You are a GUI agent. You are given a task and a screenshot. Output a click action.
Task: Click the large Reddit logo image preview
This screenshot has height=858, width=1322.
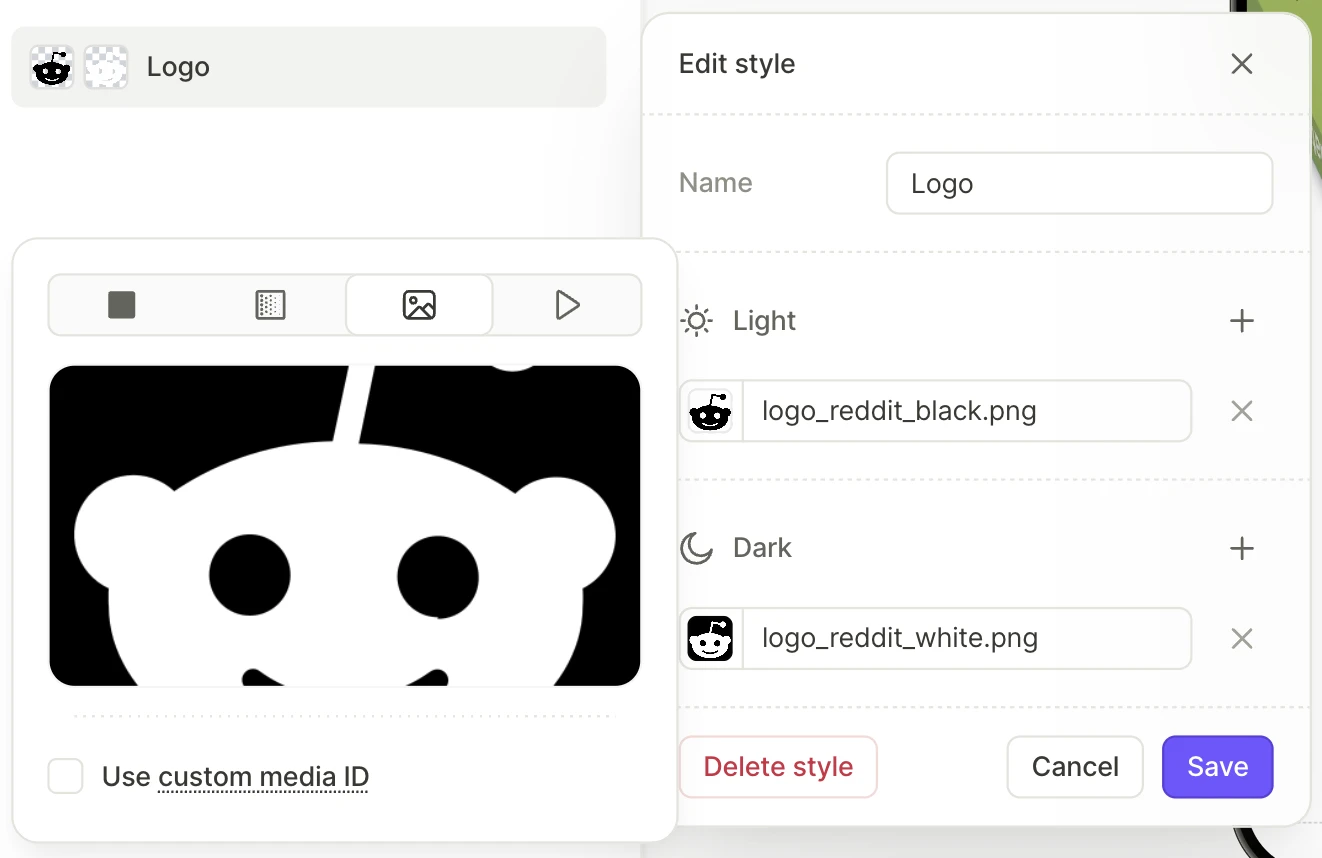[x=345, y=526]
